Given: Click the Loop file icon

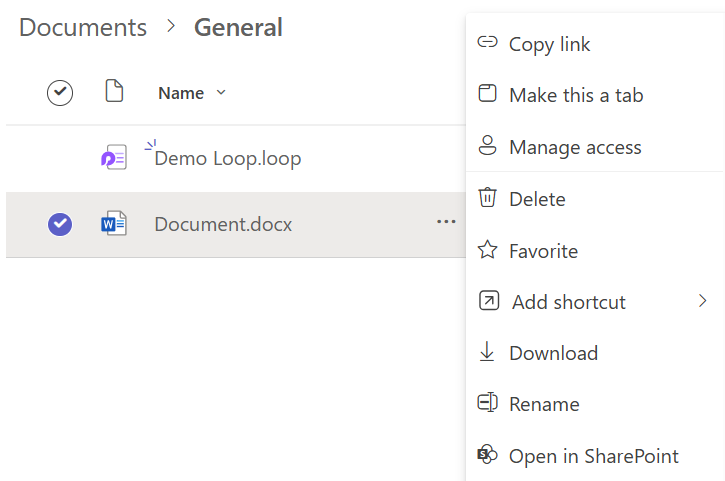Looking at the screenshot, I should click(x=114, y=158).
